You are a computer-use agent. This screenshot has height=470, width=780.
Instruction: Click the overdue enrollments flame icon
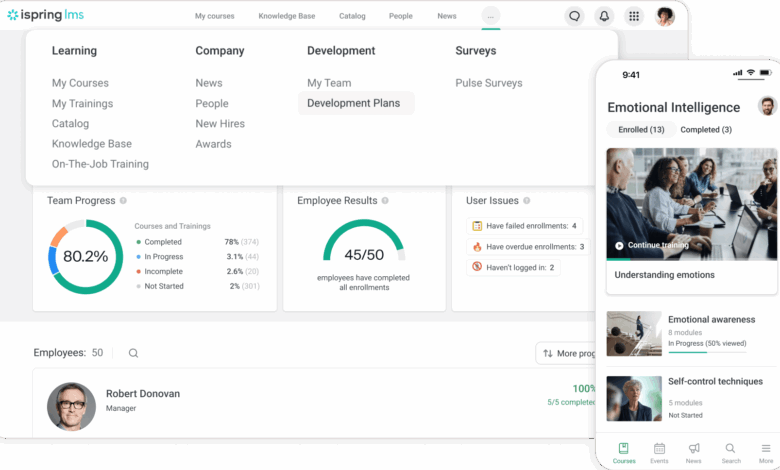(x=477, y=247)
